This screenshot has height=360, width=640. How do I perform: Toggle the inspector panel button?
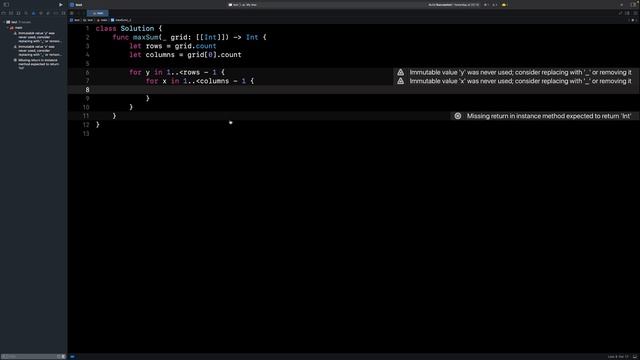point(633,4)
